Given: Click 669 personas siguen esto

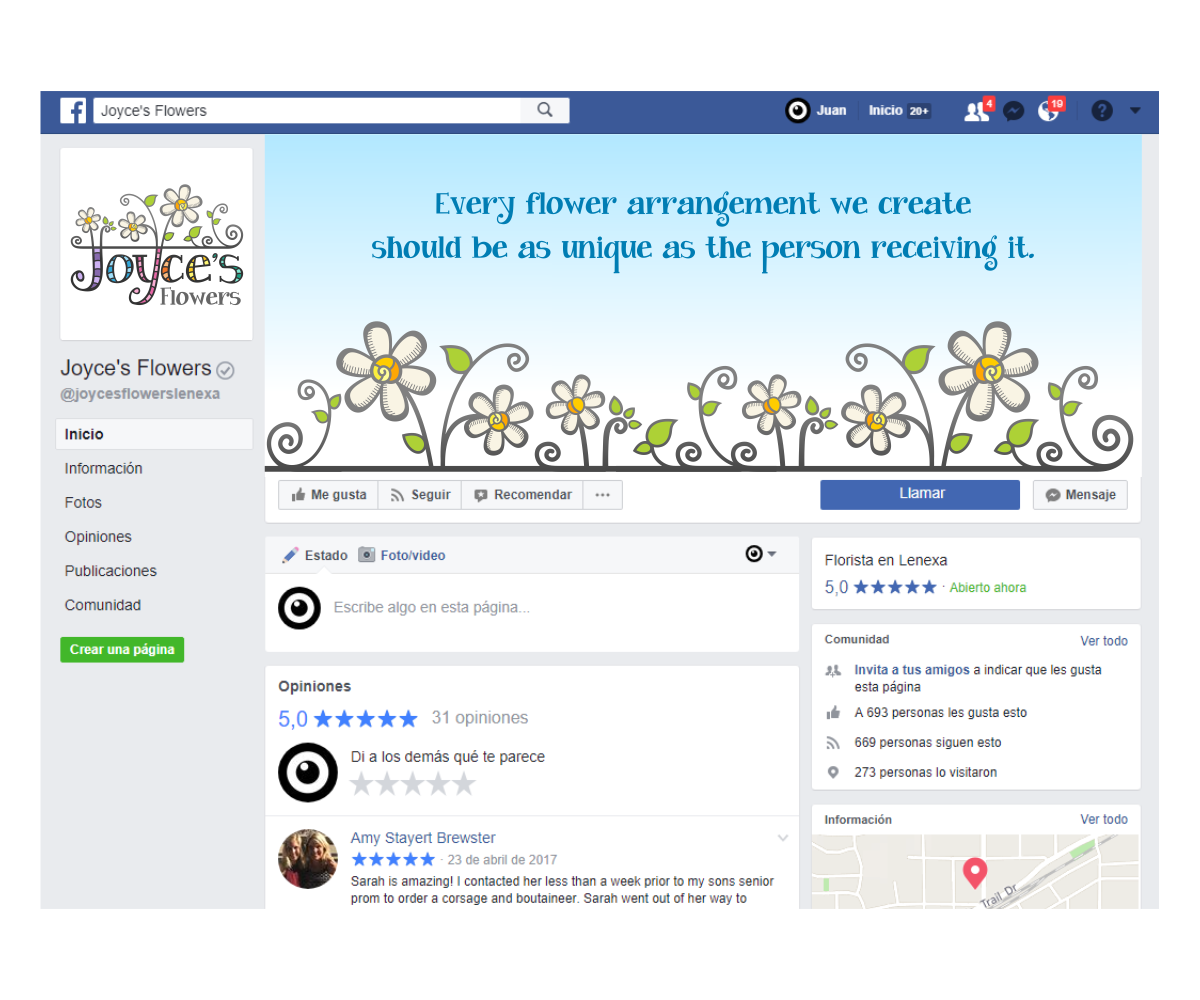Looking at the screenshot, I should (927, 743).
